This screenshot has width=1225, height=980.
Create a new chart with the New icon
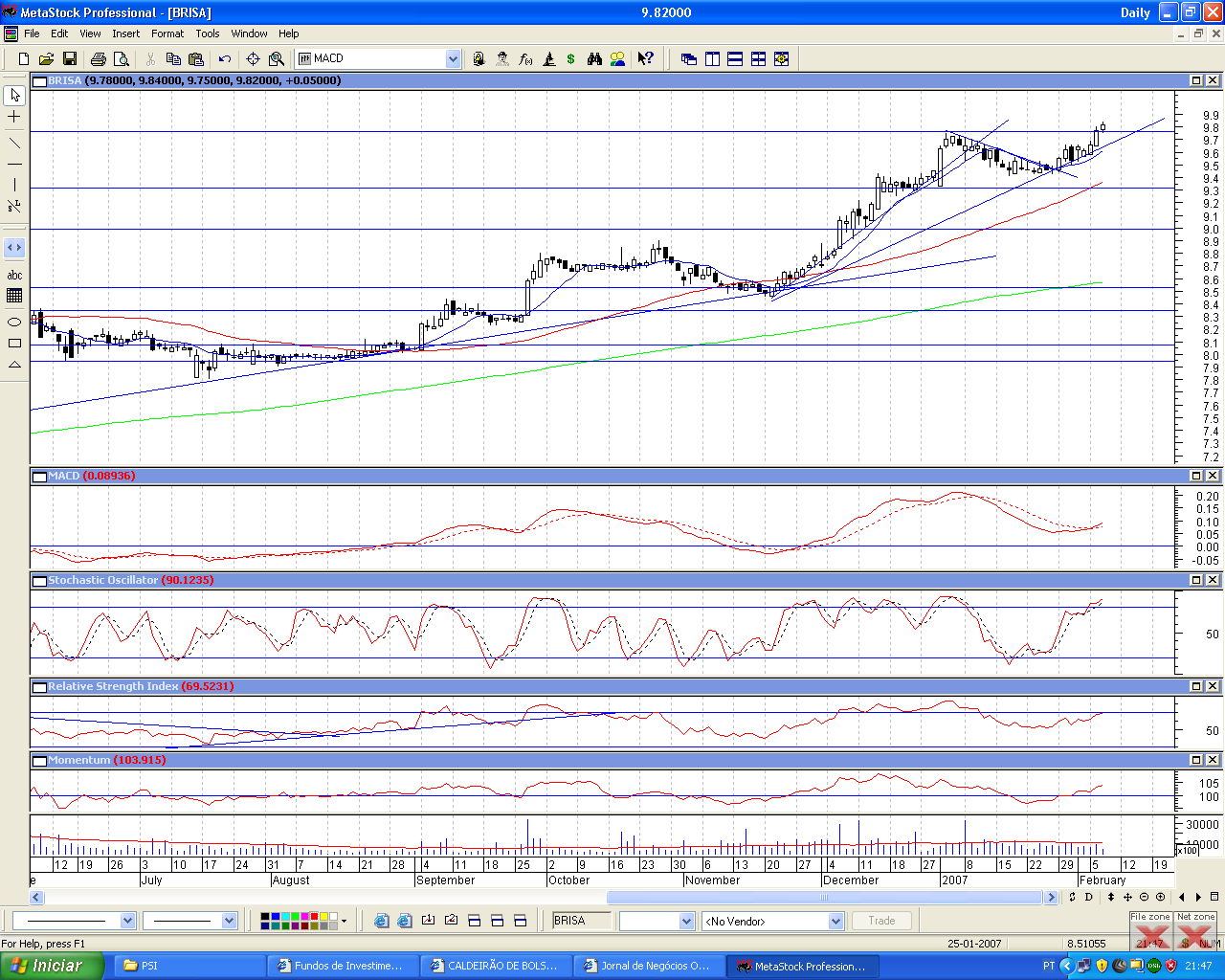coord(24,59)
